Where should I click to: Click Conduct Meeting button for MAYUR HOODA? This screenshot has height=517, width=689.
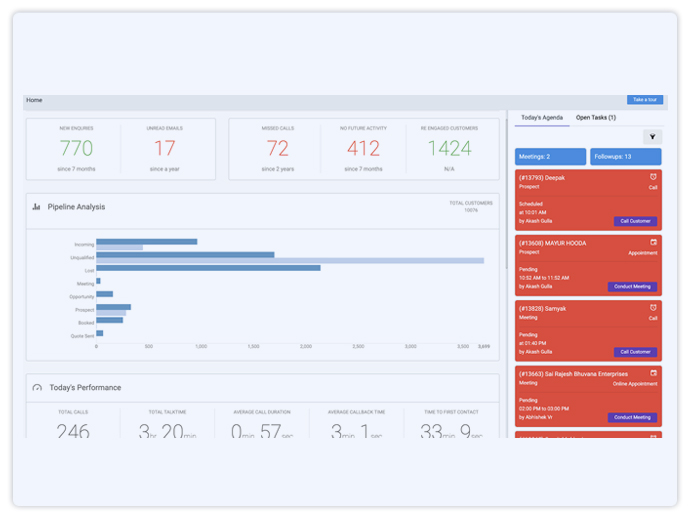point(632,286)
